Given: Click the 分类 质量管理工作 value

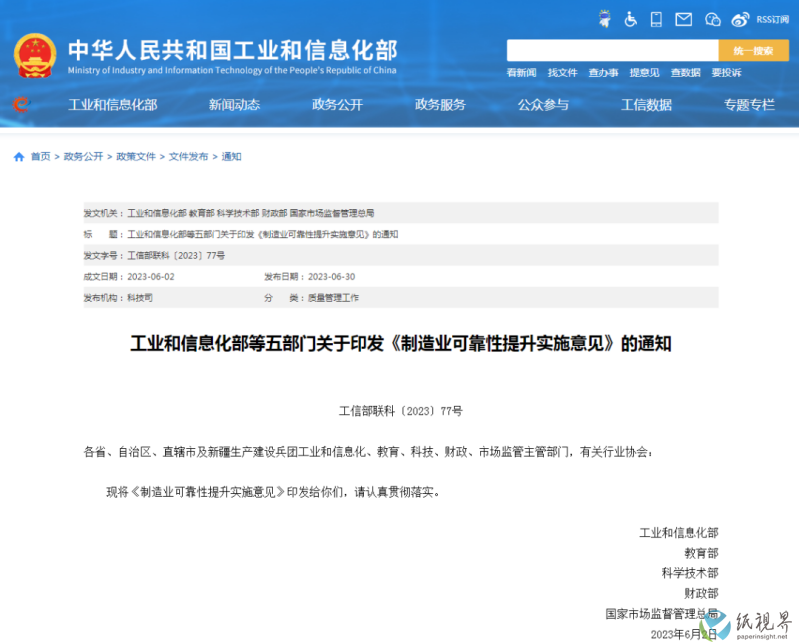Looking at the screenshot, I should (x=333, y=298).
